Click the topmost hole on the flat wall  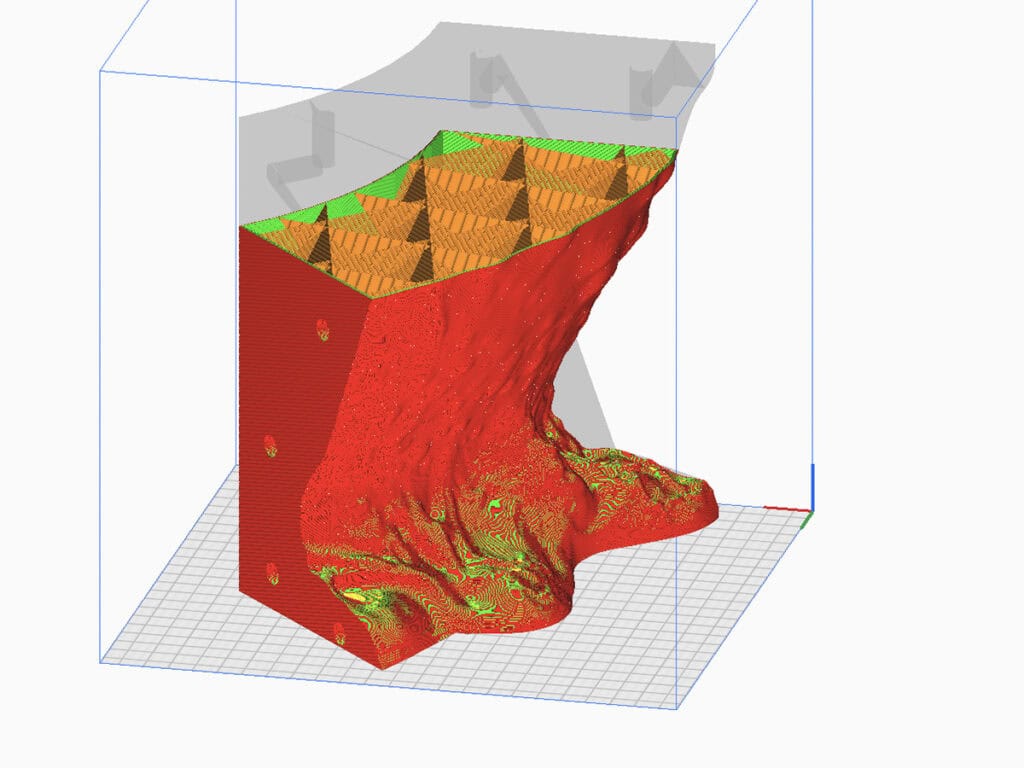point(322,330)
